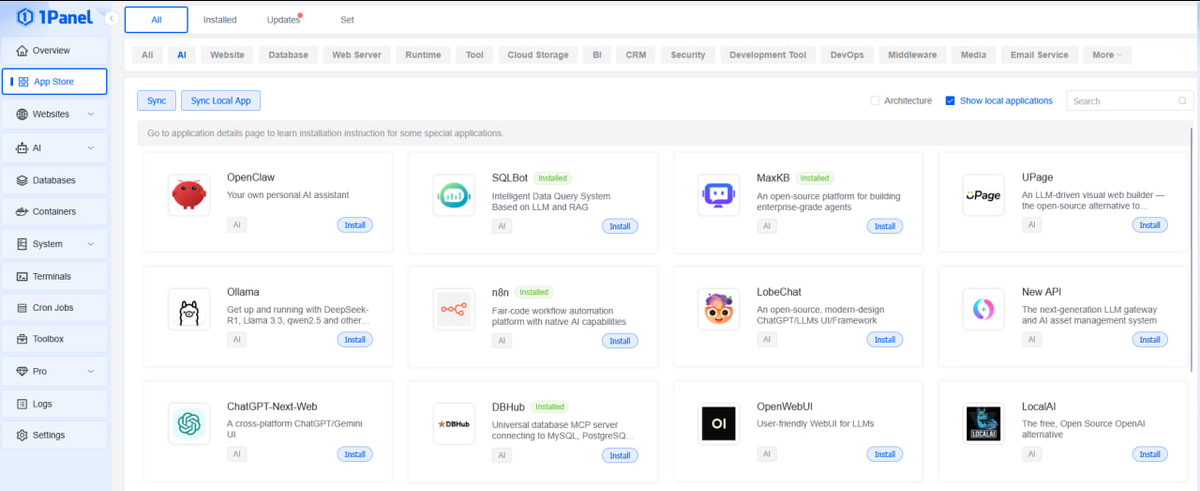
Task: Open the LobeChat app icon
Action: coord(719,310)
